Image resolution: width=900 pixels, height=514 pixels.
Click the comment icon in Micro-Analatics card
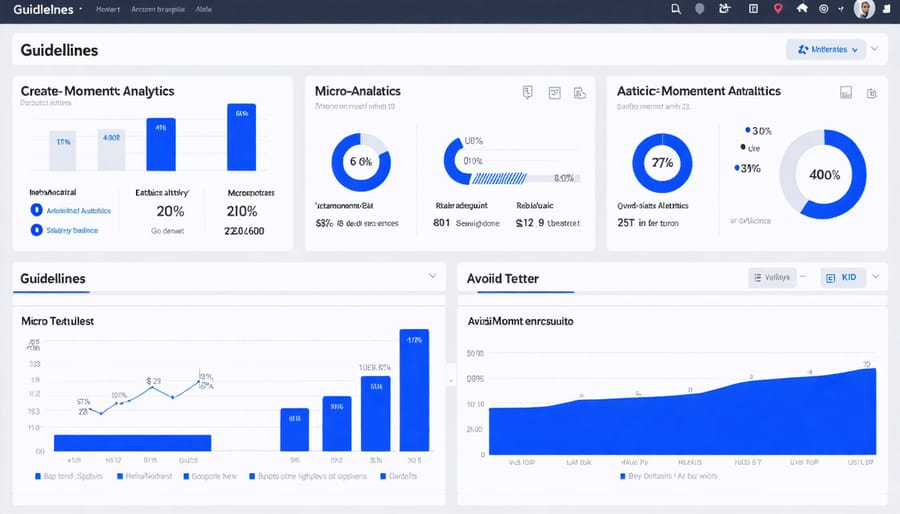tap(527, 92)
